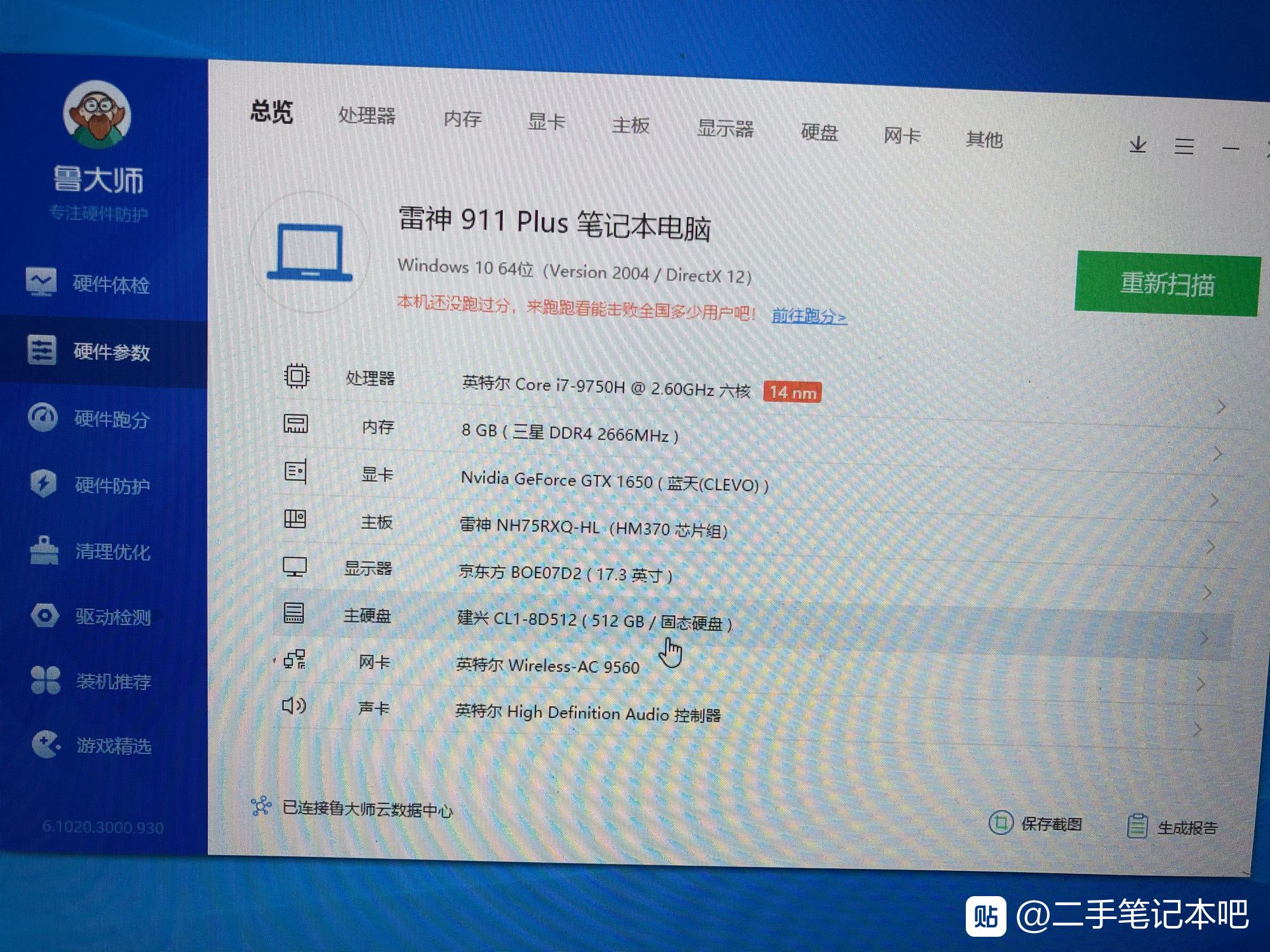Expand the 网卡 row chevron
The image size is (1270, 952).
[1200, 684]
